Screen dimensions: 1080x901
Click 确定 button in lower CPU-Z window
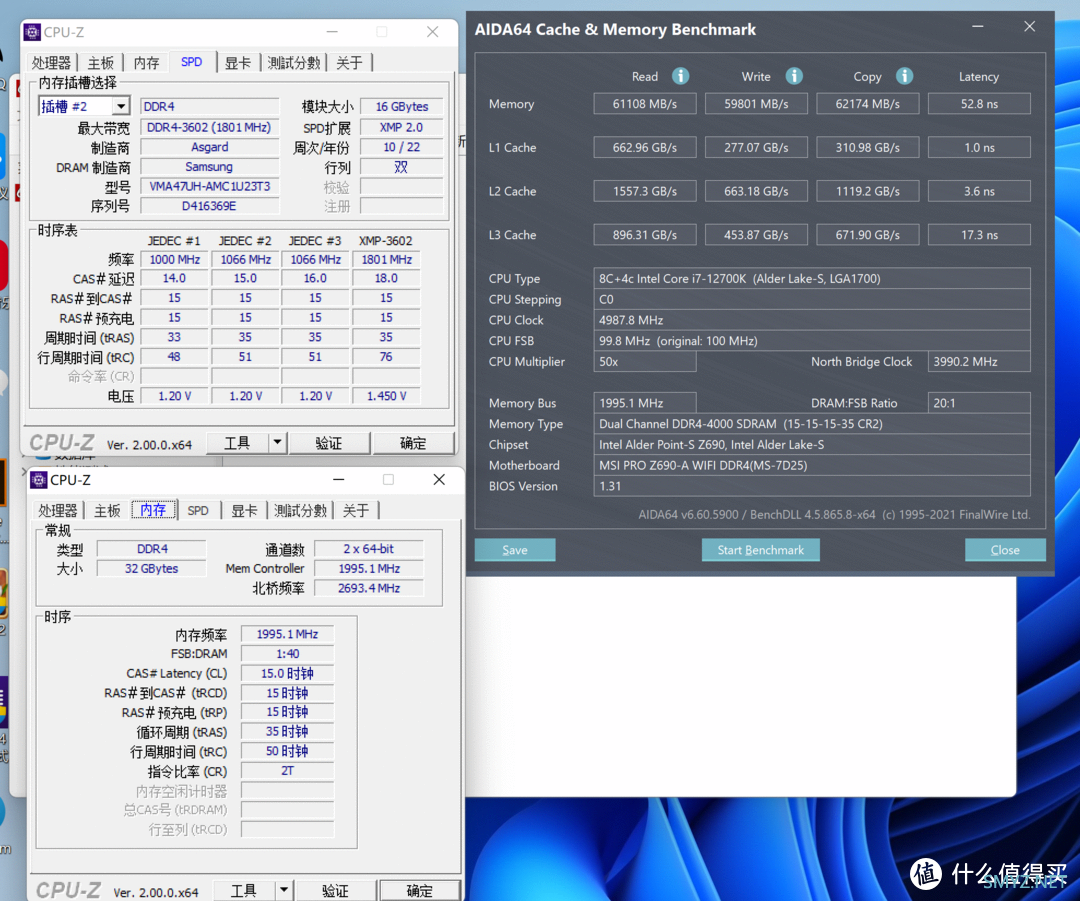pos(420,890)
